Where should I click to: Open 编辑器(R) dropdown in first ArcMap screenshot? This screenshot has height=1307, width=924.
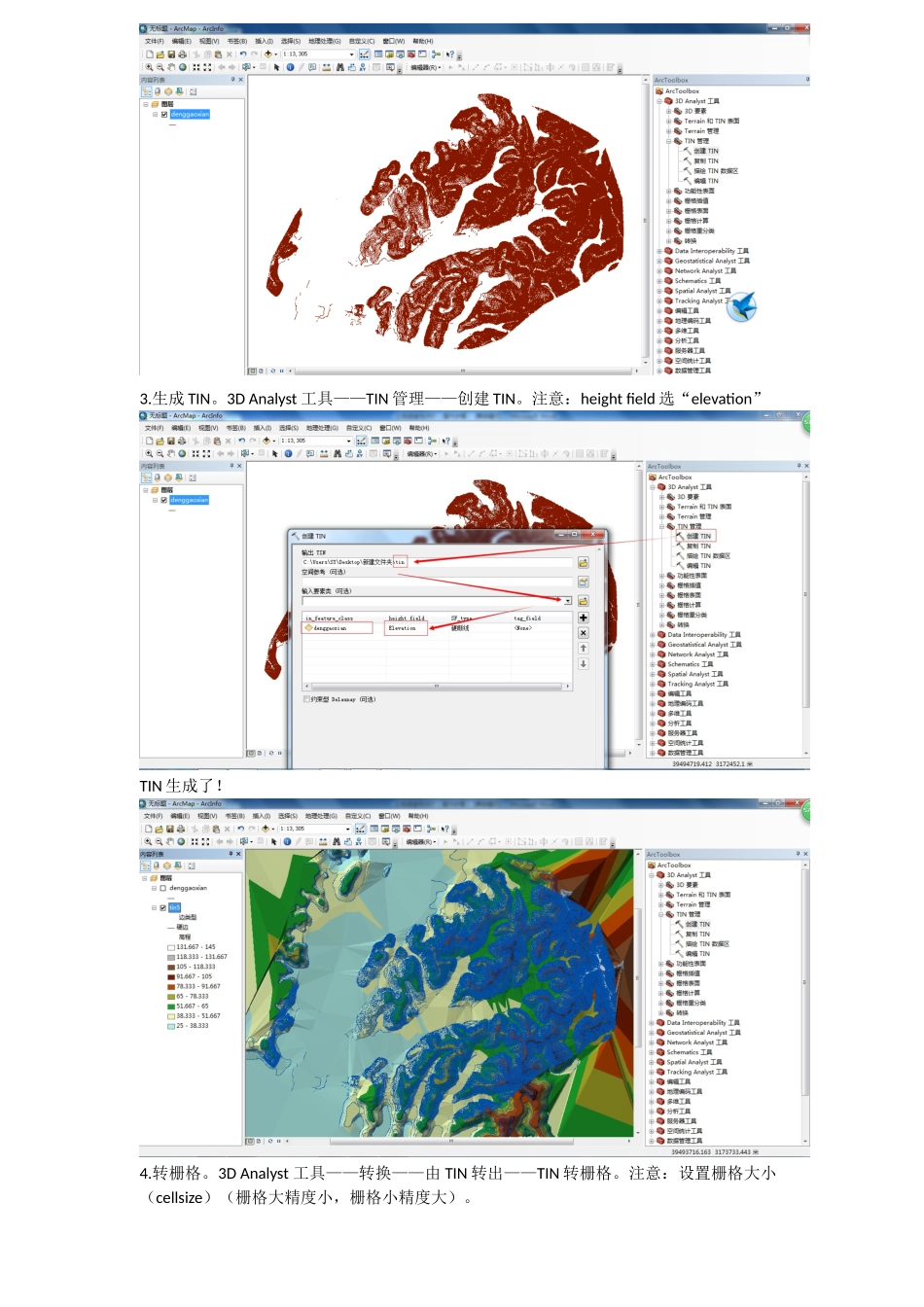click(x=425, y=67)
